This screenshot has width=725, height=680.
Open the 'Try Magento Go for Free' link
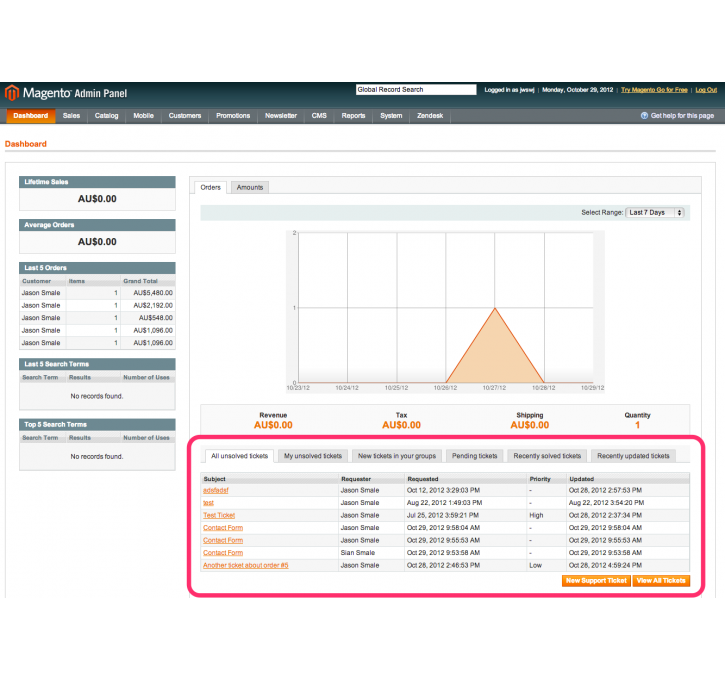[654, 90]
